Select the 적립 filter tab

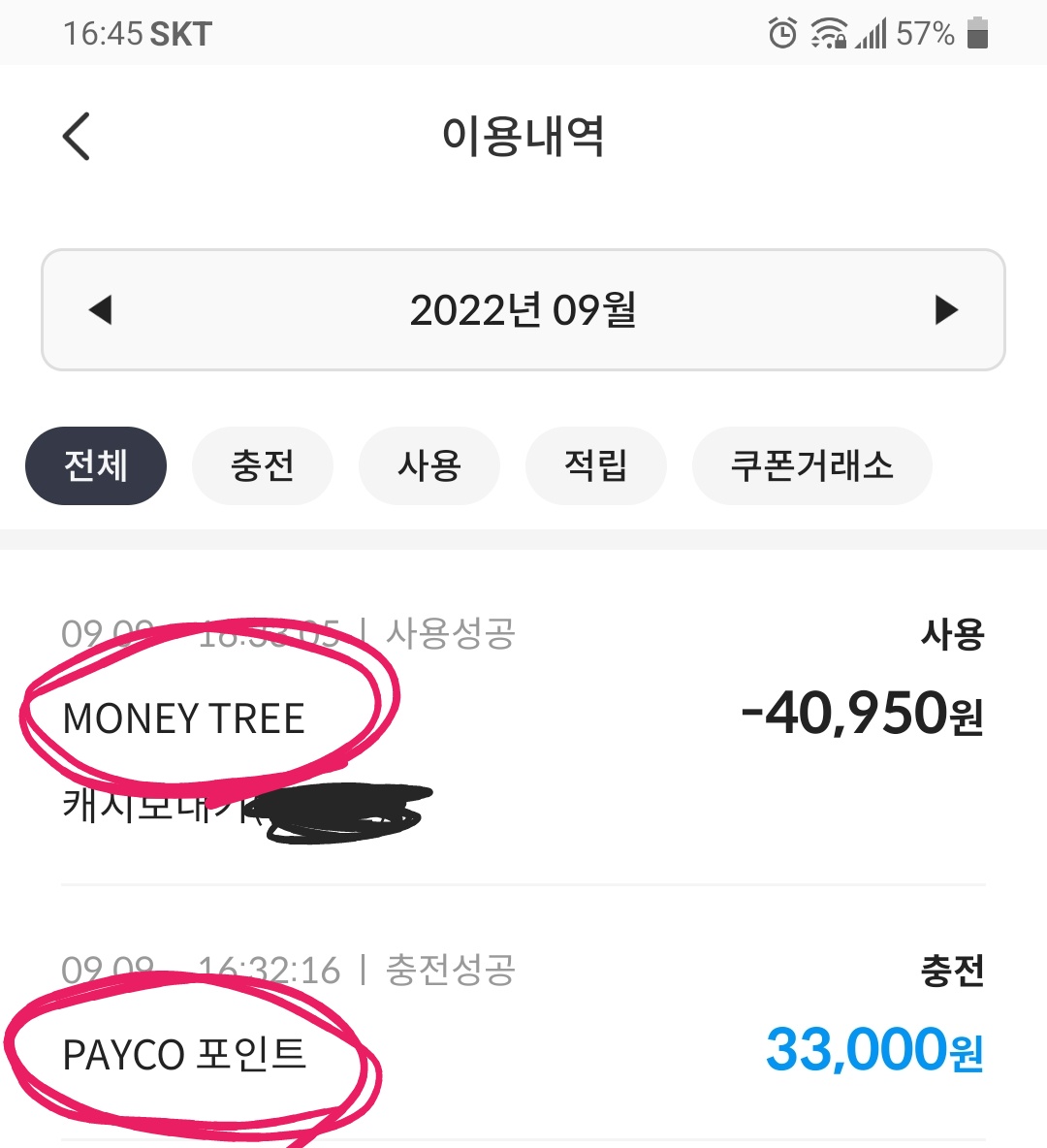click(596, 466)
